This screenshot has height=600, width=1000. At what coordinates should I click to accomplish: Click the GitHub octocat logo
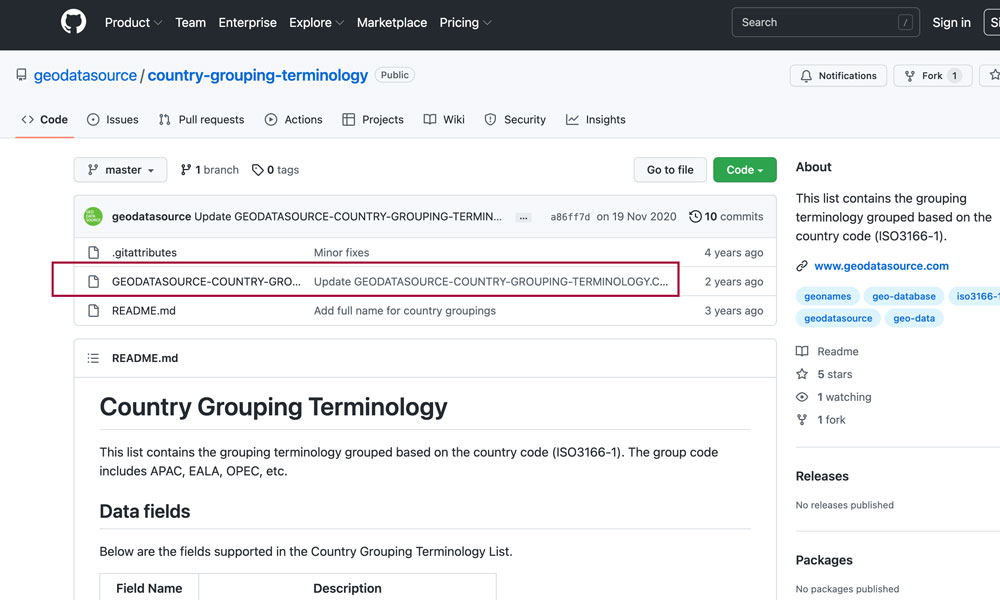click(x=73, y=23)
